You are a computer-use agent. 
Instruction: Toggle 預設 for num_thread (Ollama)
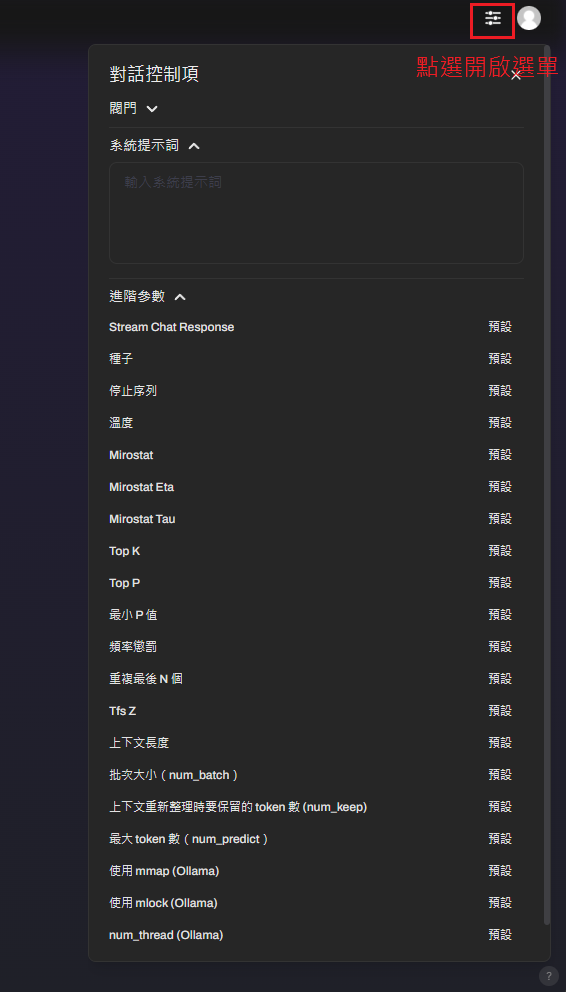(500, 935)
